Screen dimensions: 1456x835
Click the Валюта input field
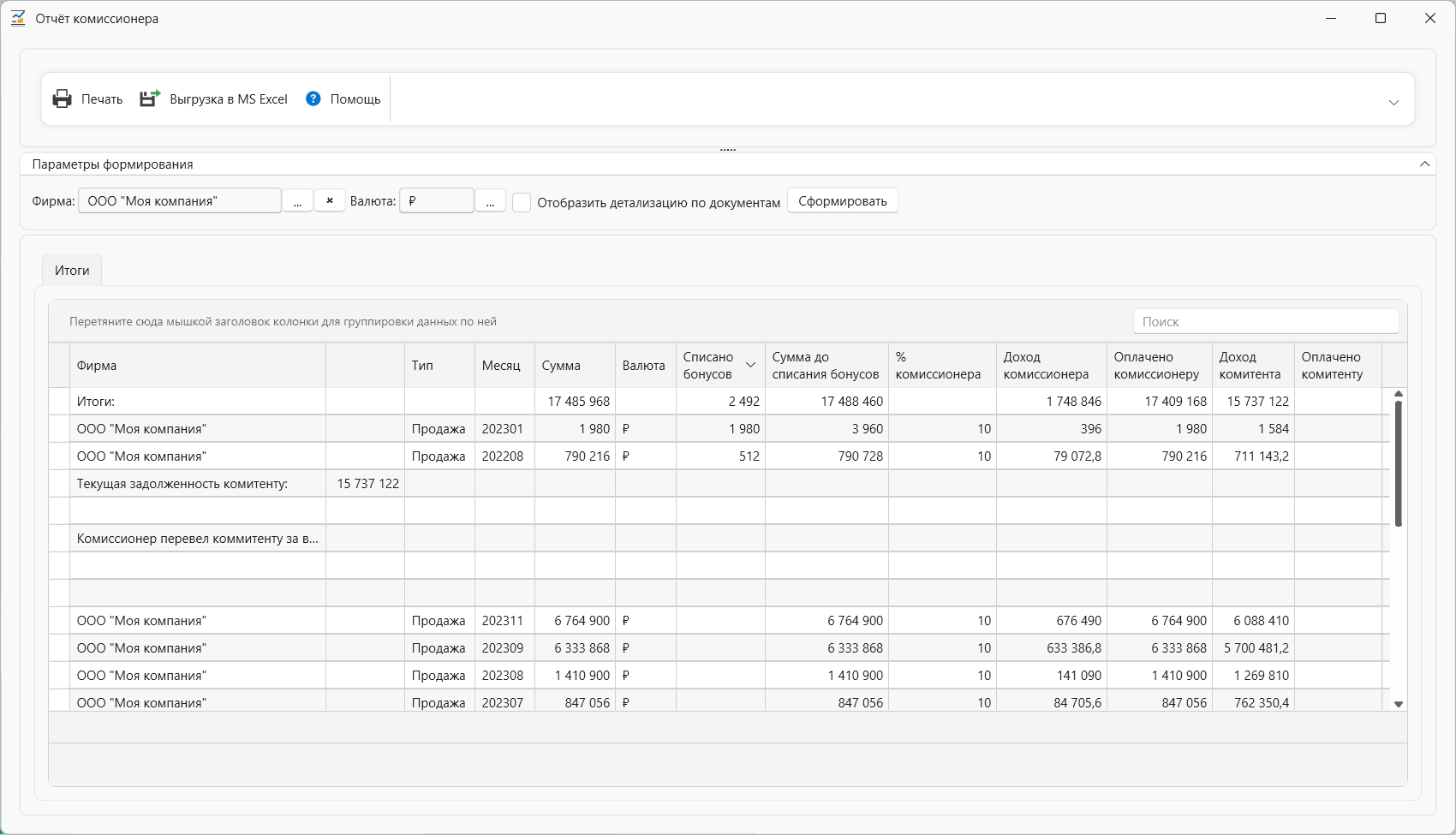[437, 201]
